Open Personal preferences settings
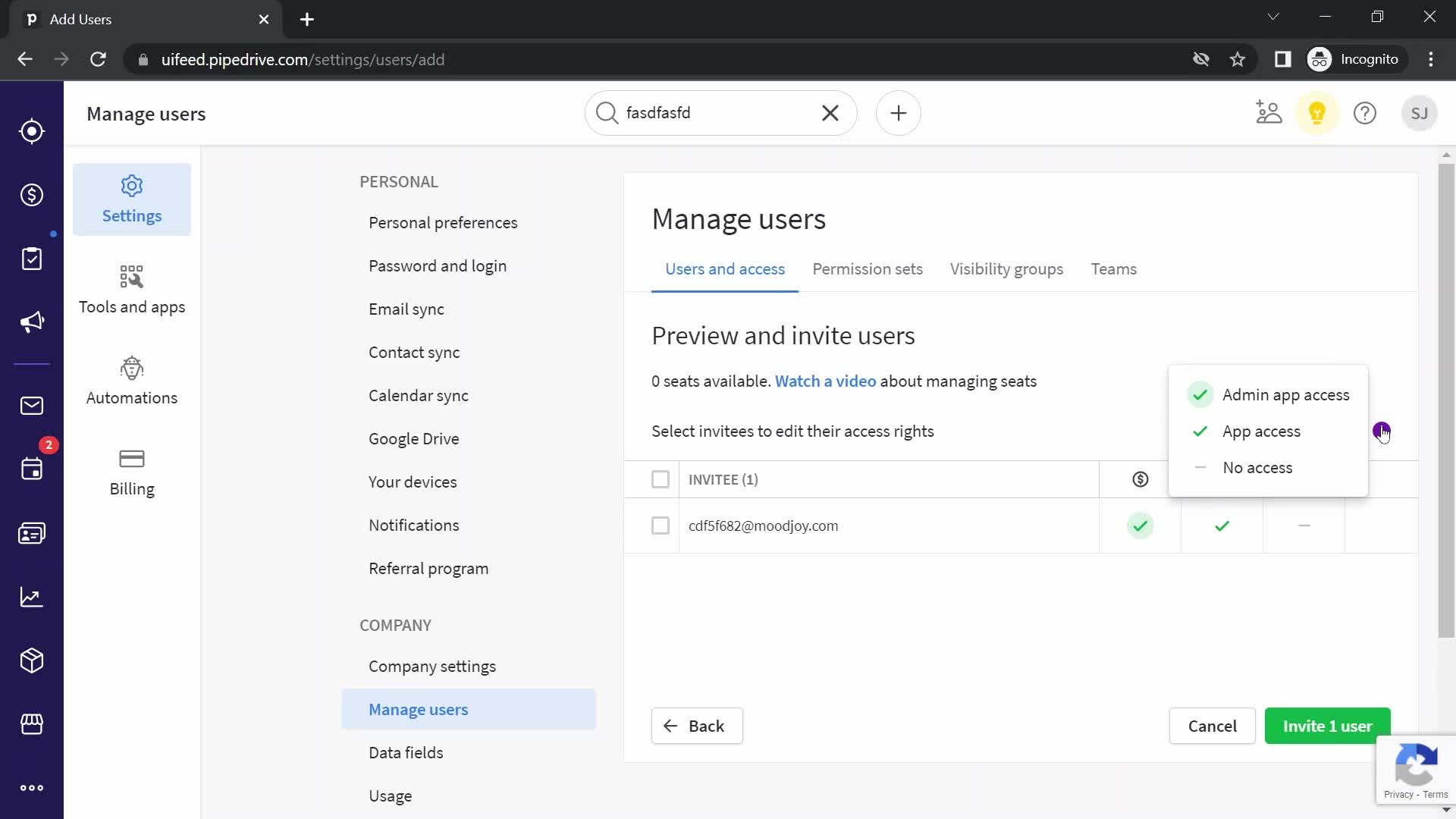 [443, 223]
